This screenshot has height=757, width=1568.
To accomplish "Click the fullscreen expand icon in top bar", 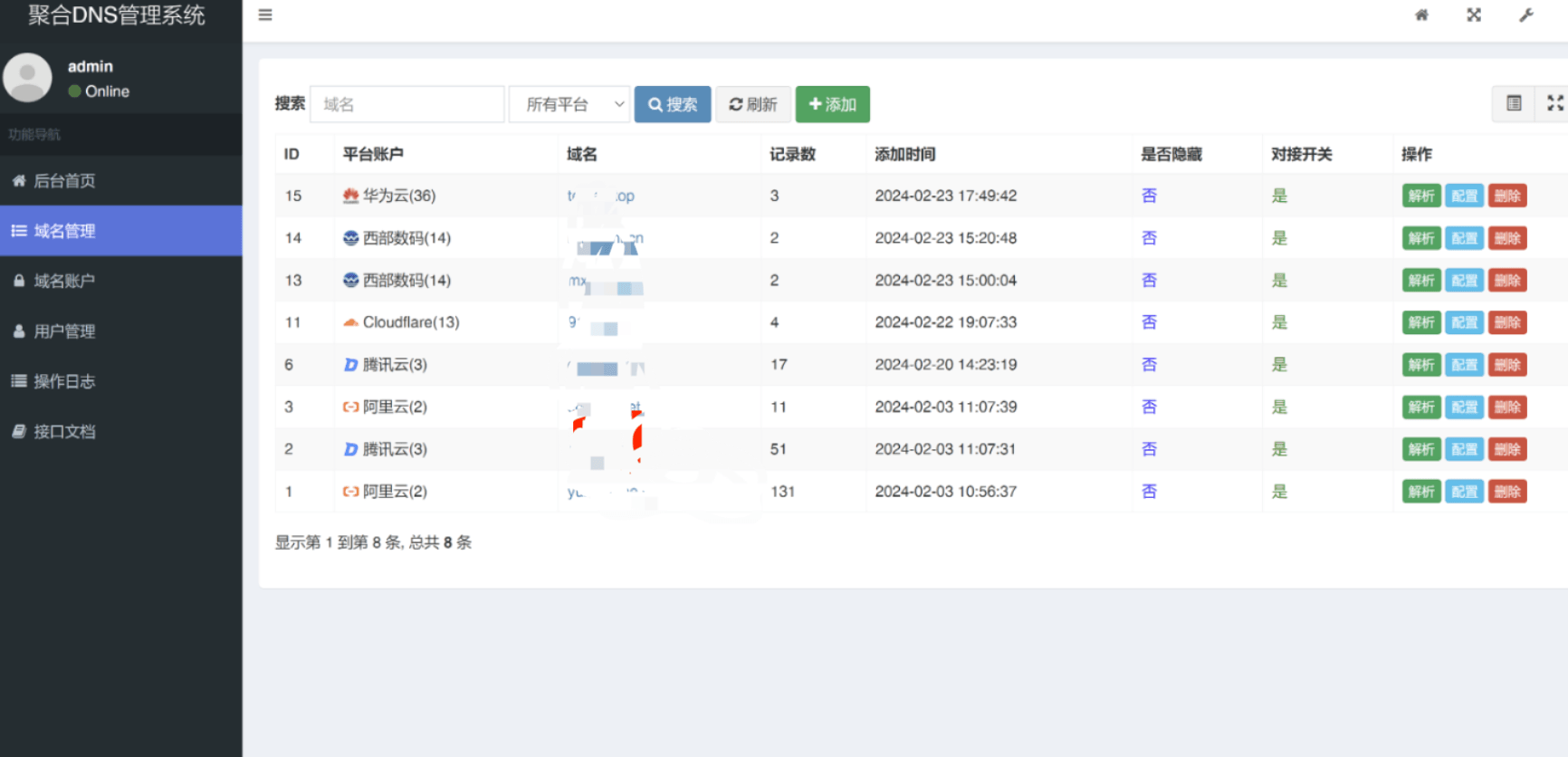I will tap(1474, 14).
